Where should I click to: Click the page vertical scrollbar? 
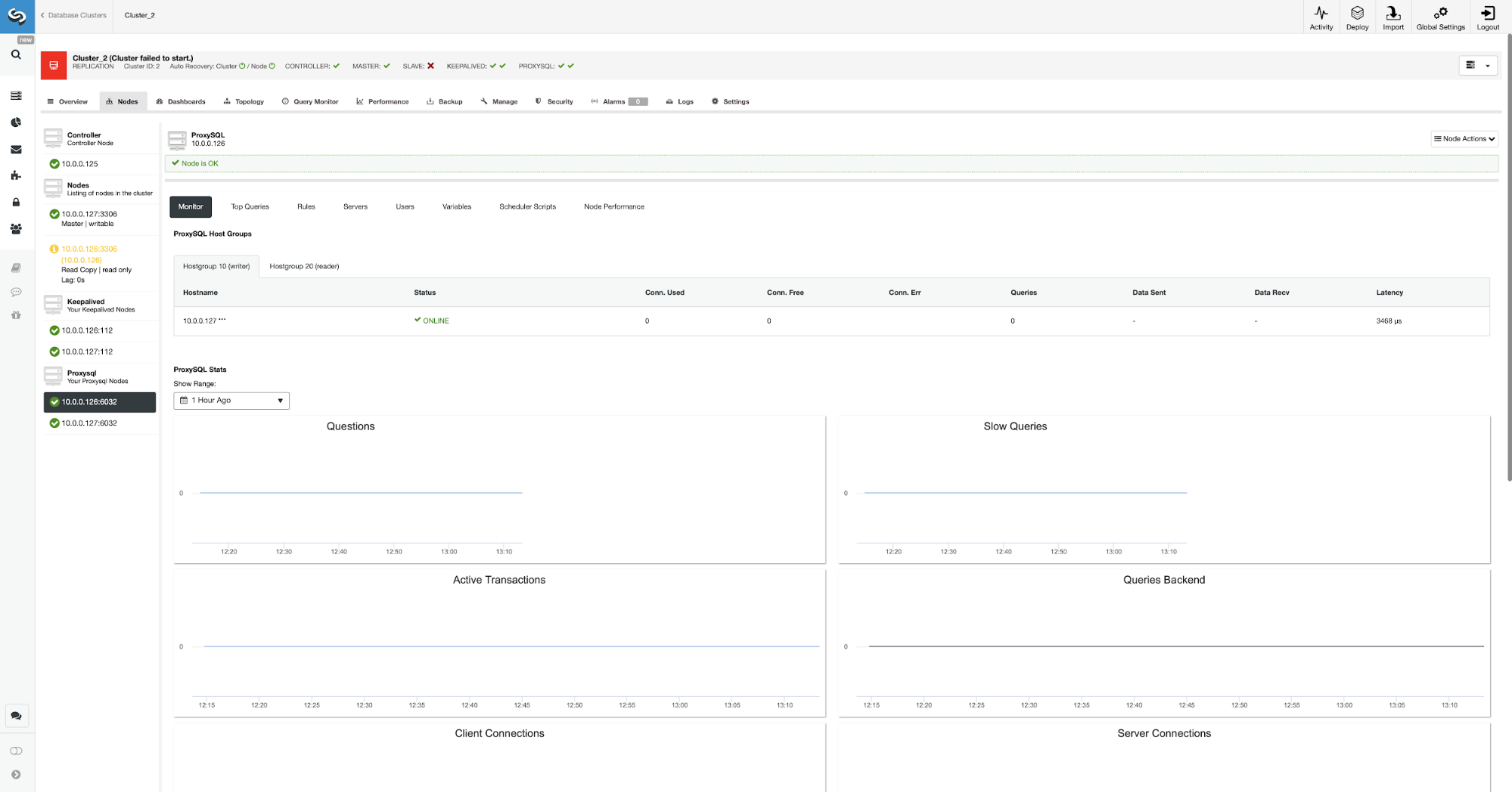[1509, 257]
